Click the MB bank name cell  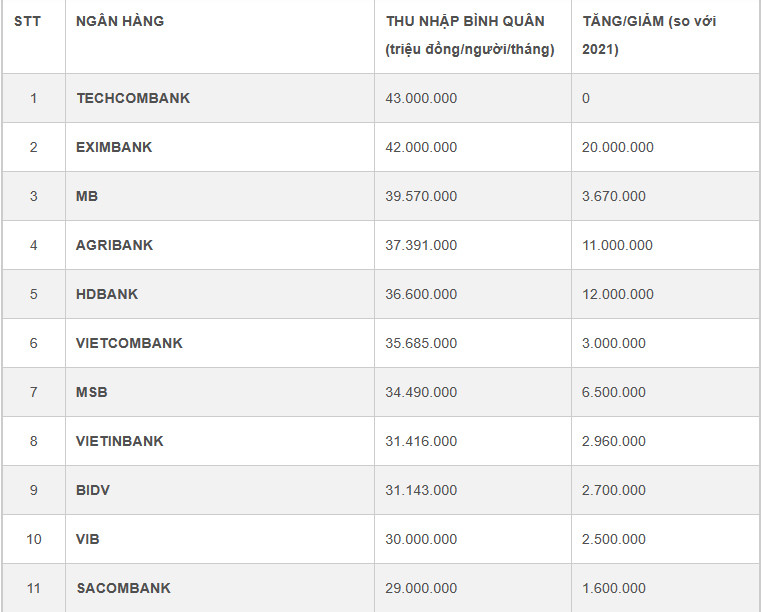point(87,196)
